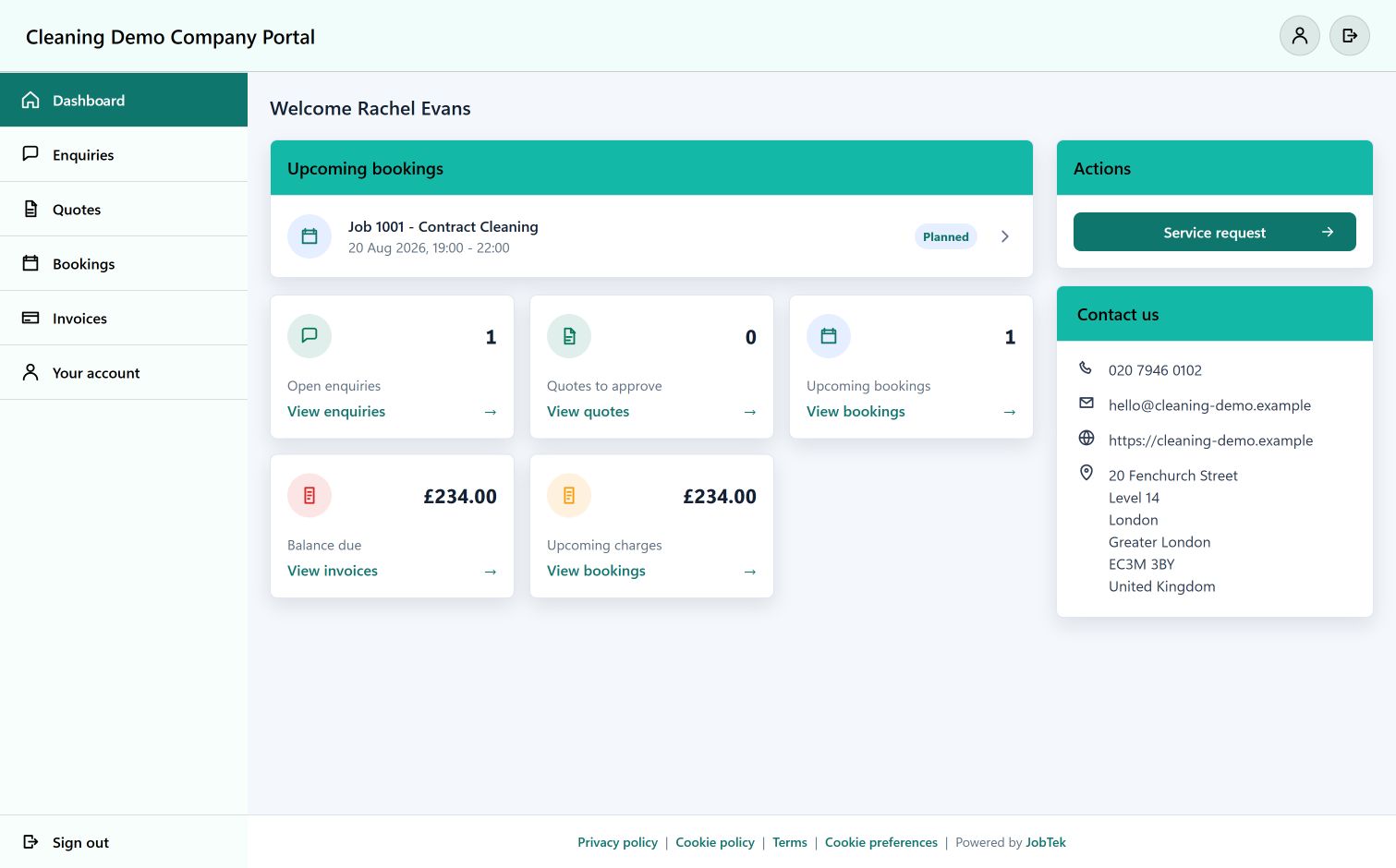Image resolution: width=1396 pixels, height=868 pixels.
Task: Click the envelope icon in Contact us
Action: pyautogui.click(x=1086, y=404)
